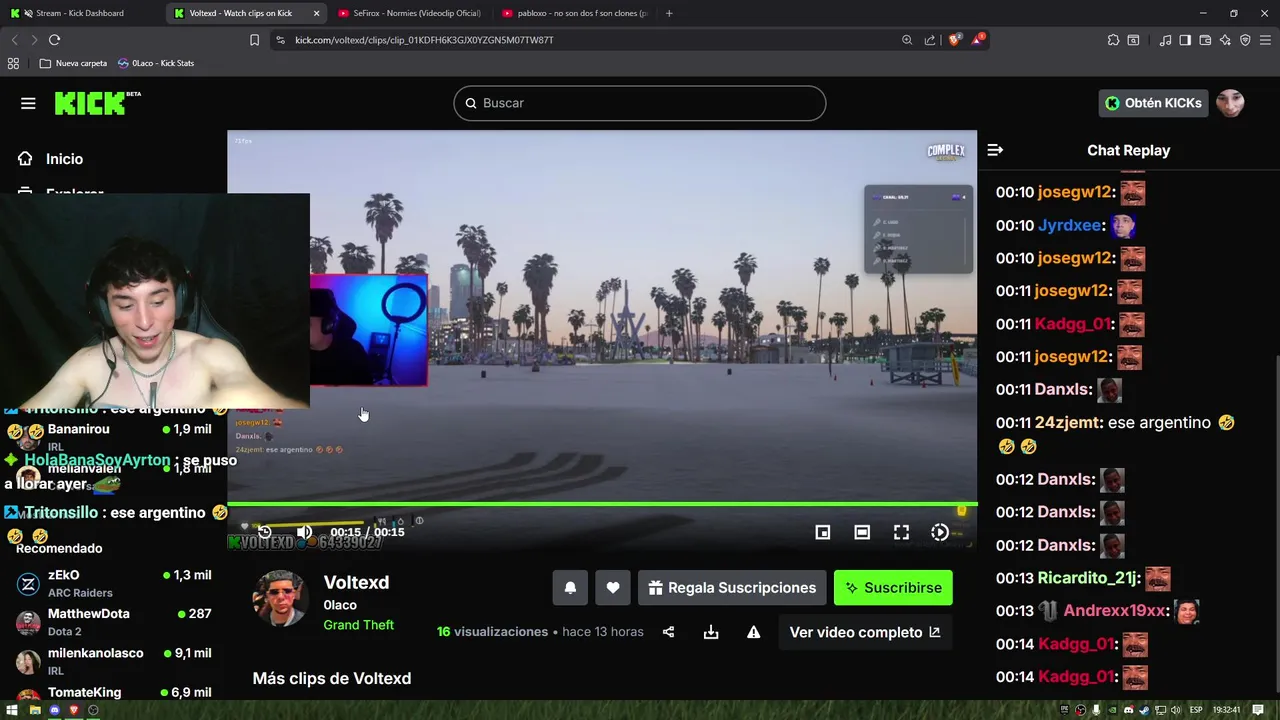Open MatthewDota recommended channel
Screen dimensions: 1280x720
pyautogui.click(x=115, y=622)
